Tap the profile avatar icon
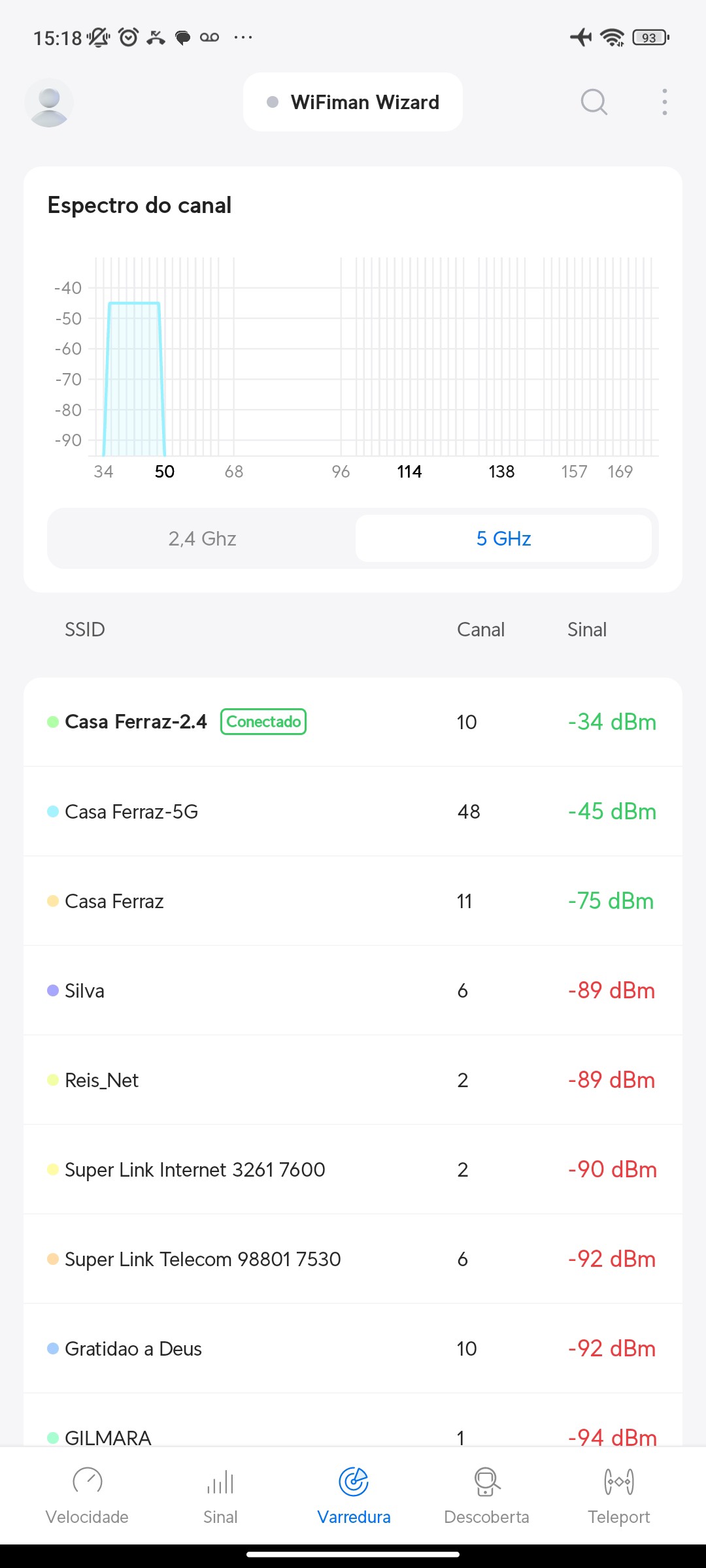 pos(49,103)
